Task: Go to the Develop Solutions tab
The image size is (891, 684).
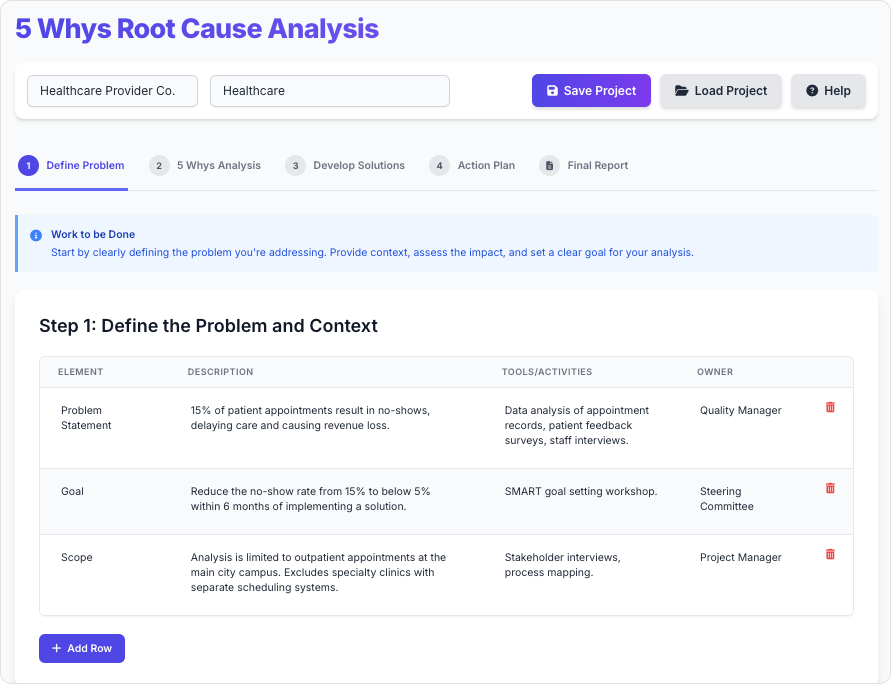Action: pyautogui.click(x=345, y=166)
